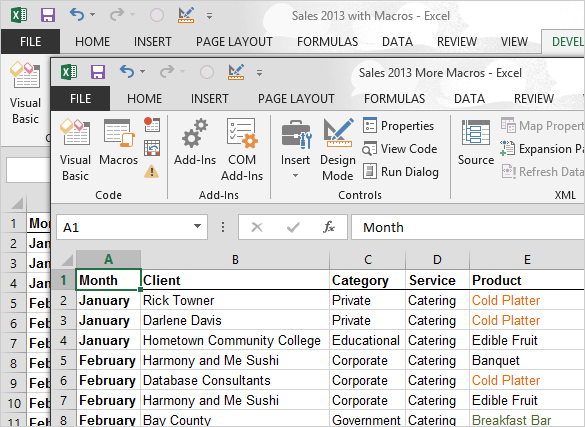The width and height of the screenshot is (585, 427).
Task: Select the Client header cell
Action: (235, 280)
